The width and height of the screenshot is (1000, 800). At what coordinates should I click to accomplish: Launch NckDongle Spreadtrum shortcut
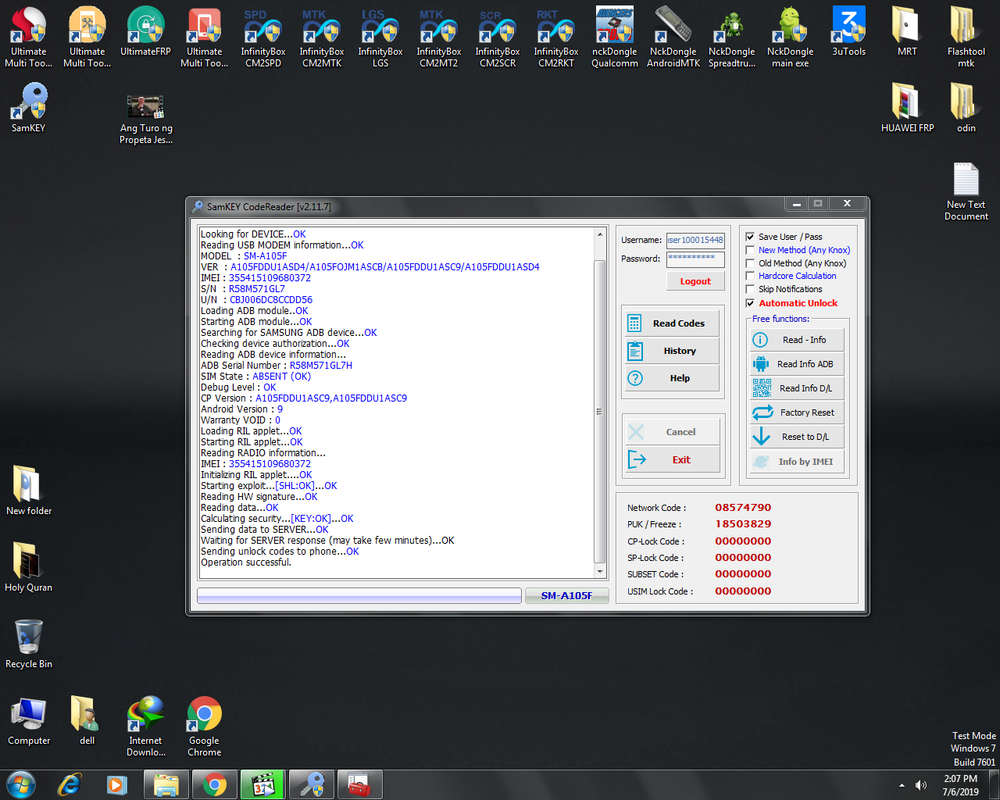(x=732, y=37)
